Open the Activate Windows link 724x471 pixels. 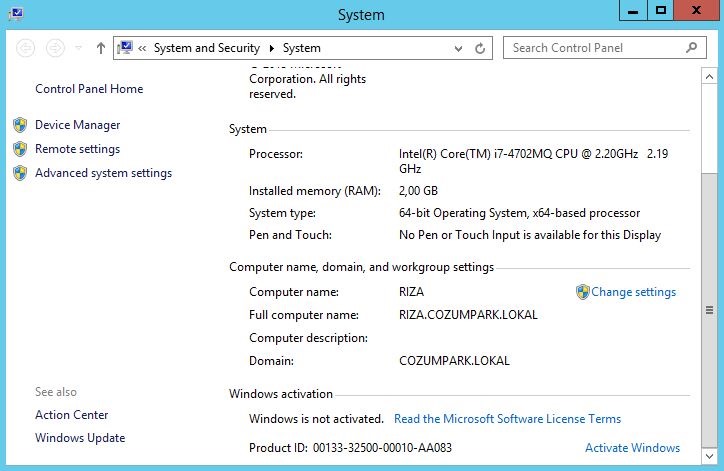tap(632, 447)
